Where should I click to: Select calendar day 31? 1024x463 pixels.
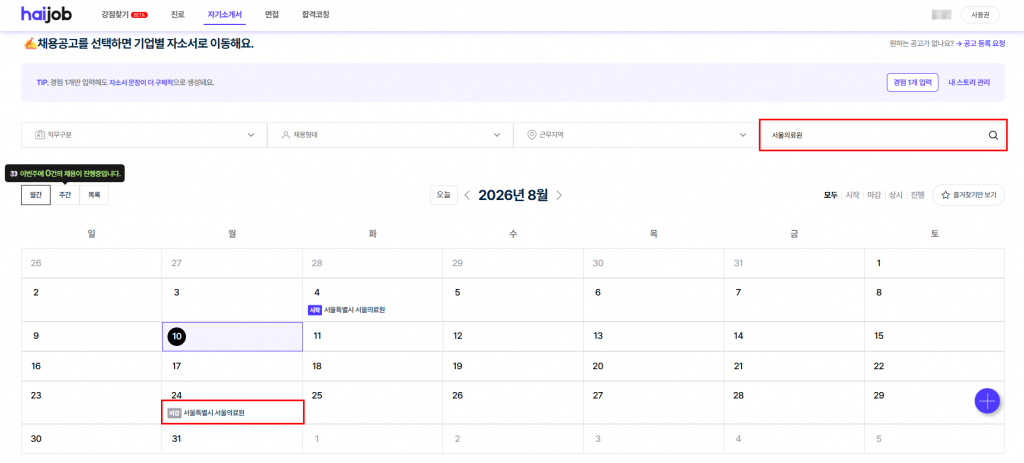[x=176, y=439]
